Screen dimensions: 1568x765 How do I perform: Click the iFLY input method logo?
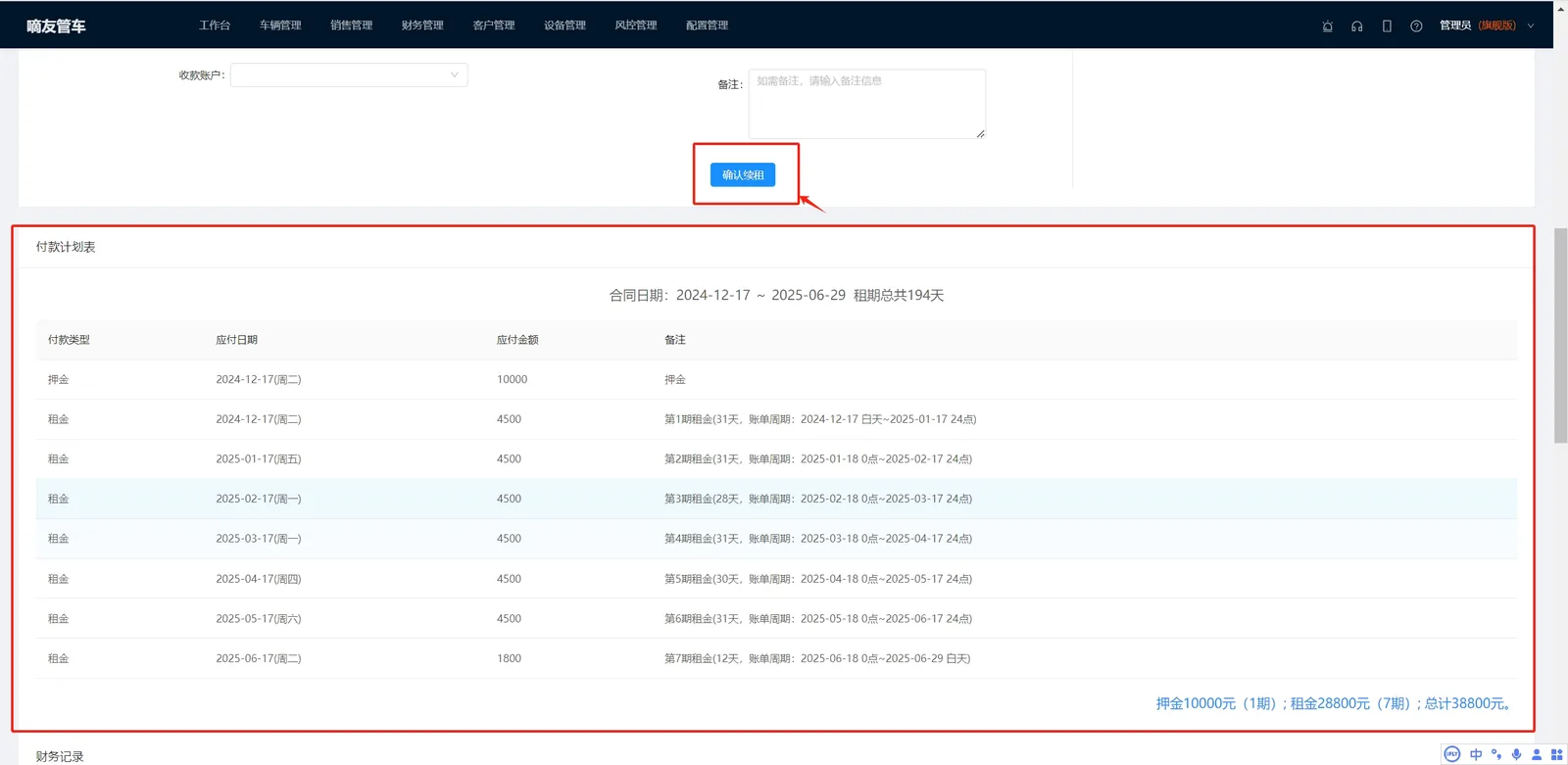1452,754
